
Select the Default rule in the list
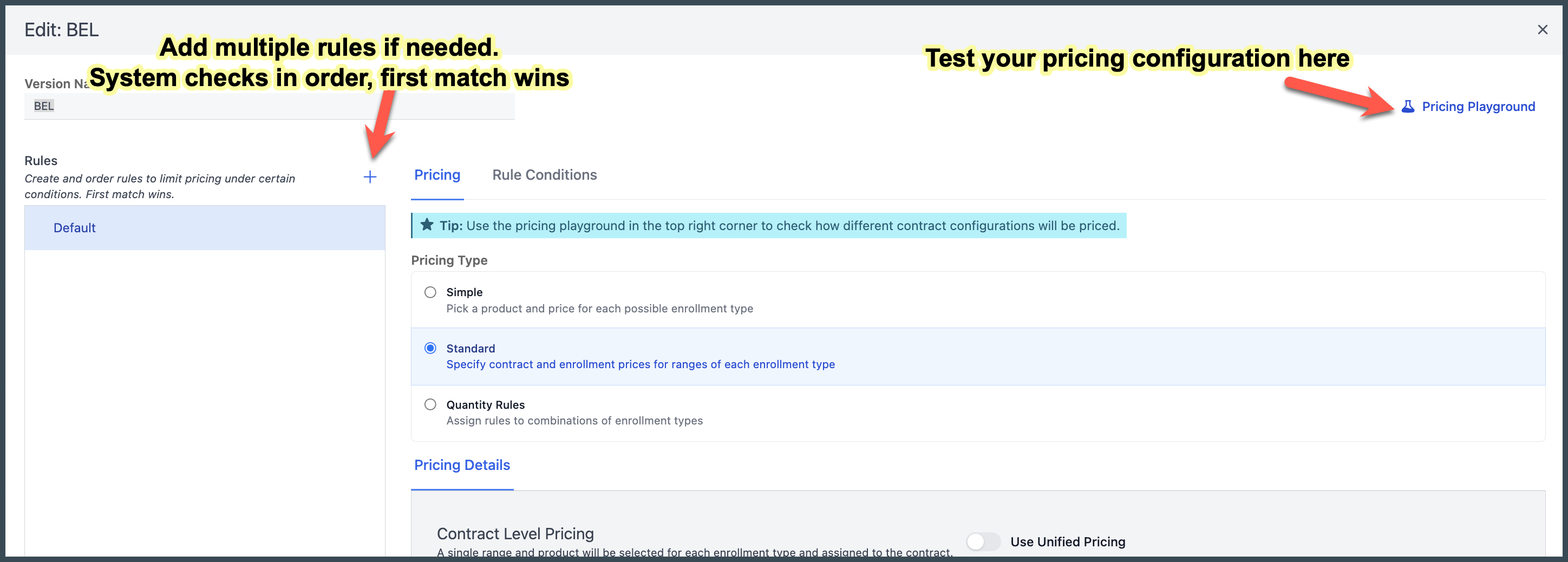point(205,228)
